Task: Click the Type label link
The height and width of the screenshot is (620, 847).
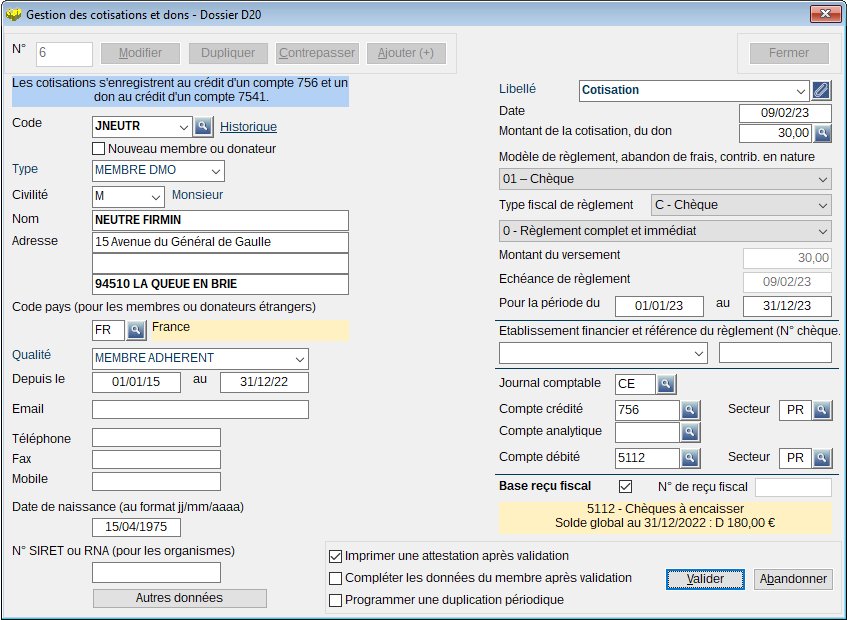Action: pos(25,169)
